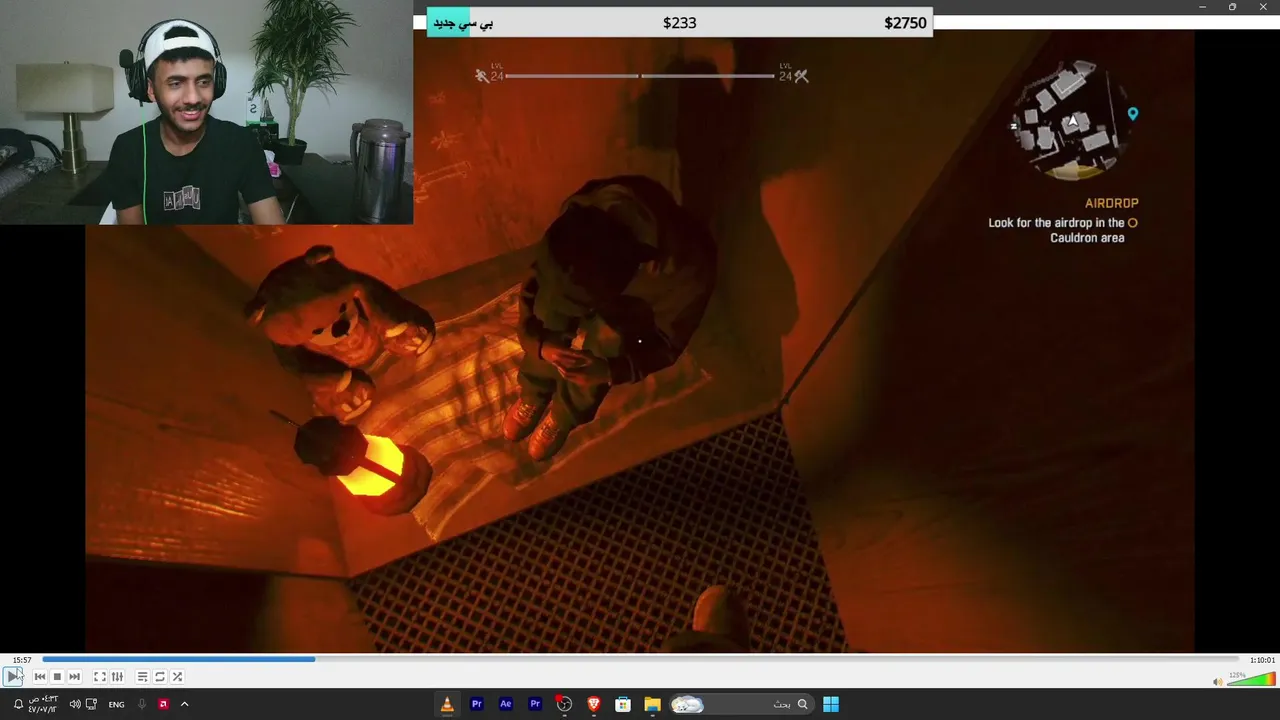Open the AMD software tray icon
Viewport: 1280px width, 720px height.
click(164, 704)
